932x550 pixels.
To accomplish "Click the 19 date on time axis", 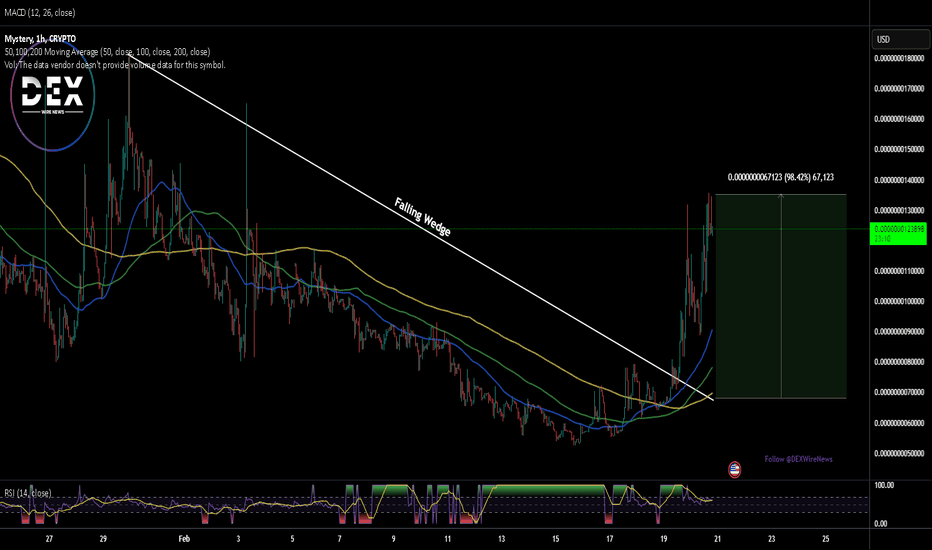I will click(664, 539).
